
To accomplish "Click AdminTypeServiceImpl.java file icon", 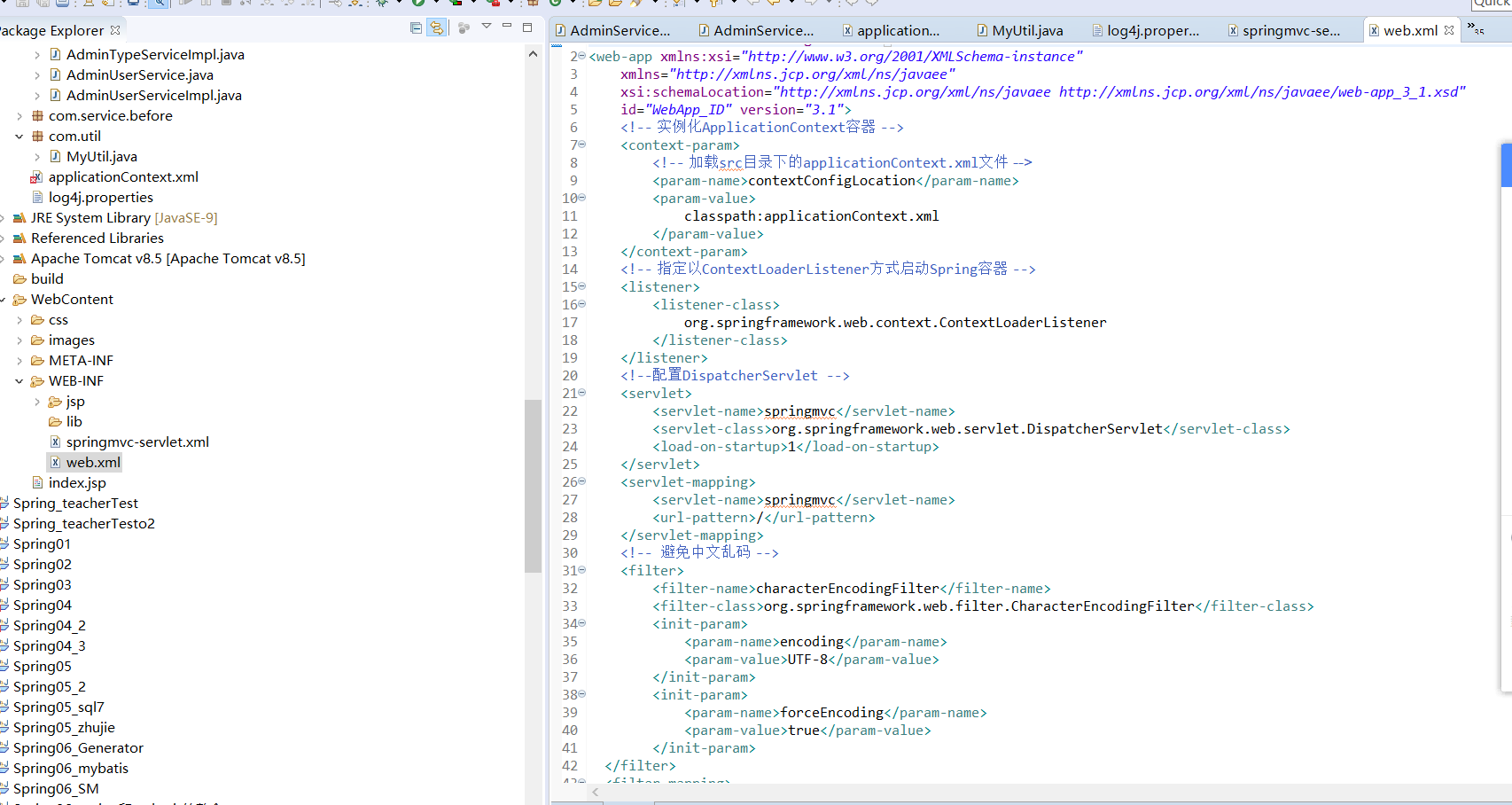I will click(55, 55).
